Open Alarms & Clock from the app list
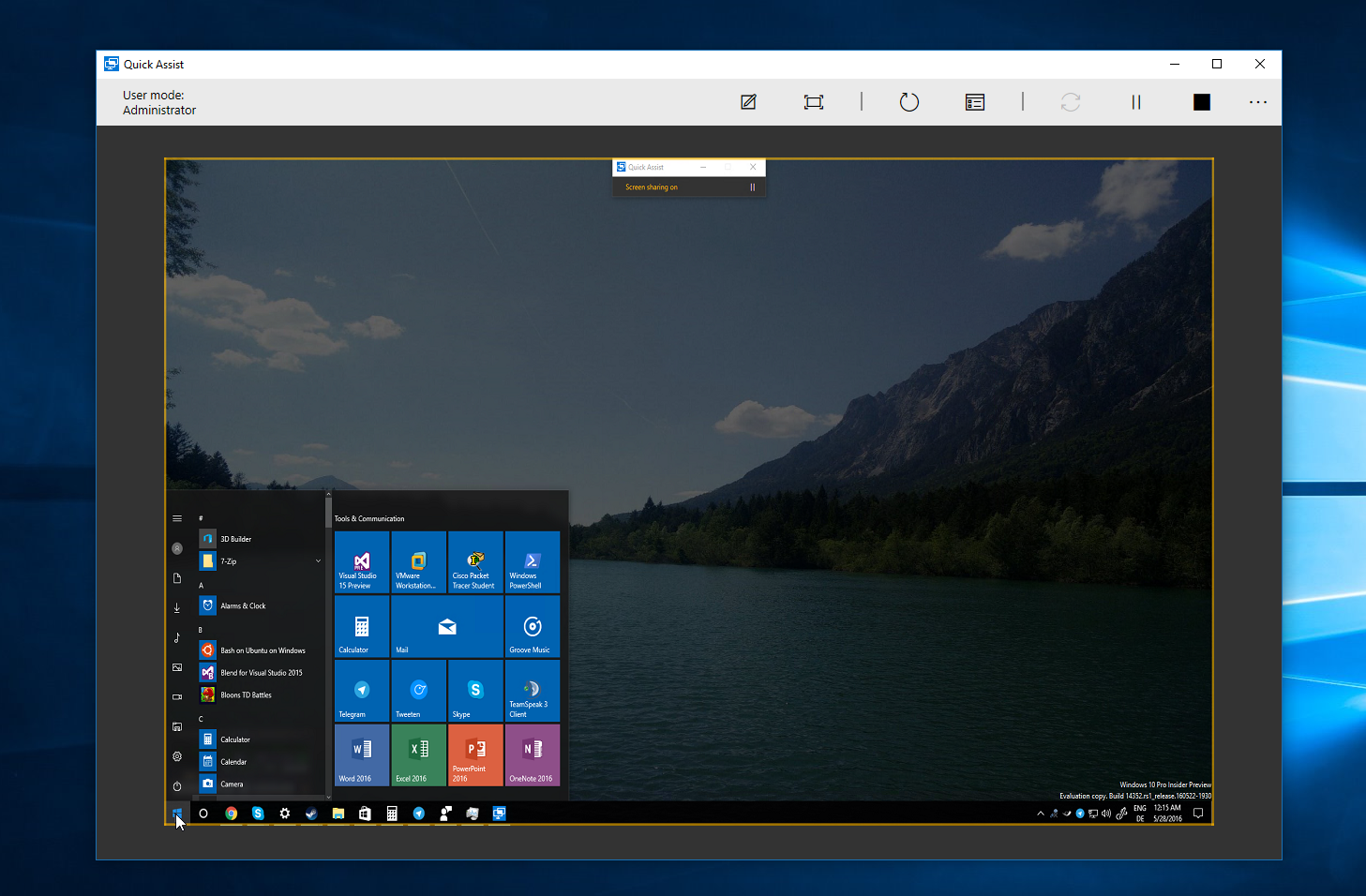The width and height of the screenshot is (1366, 896). click(x=241, y=605)
